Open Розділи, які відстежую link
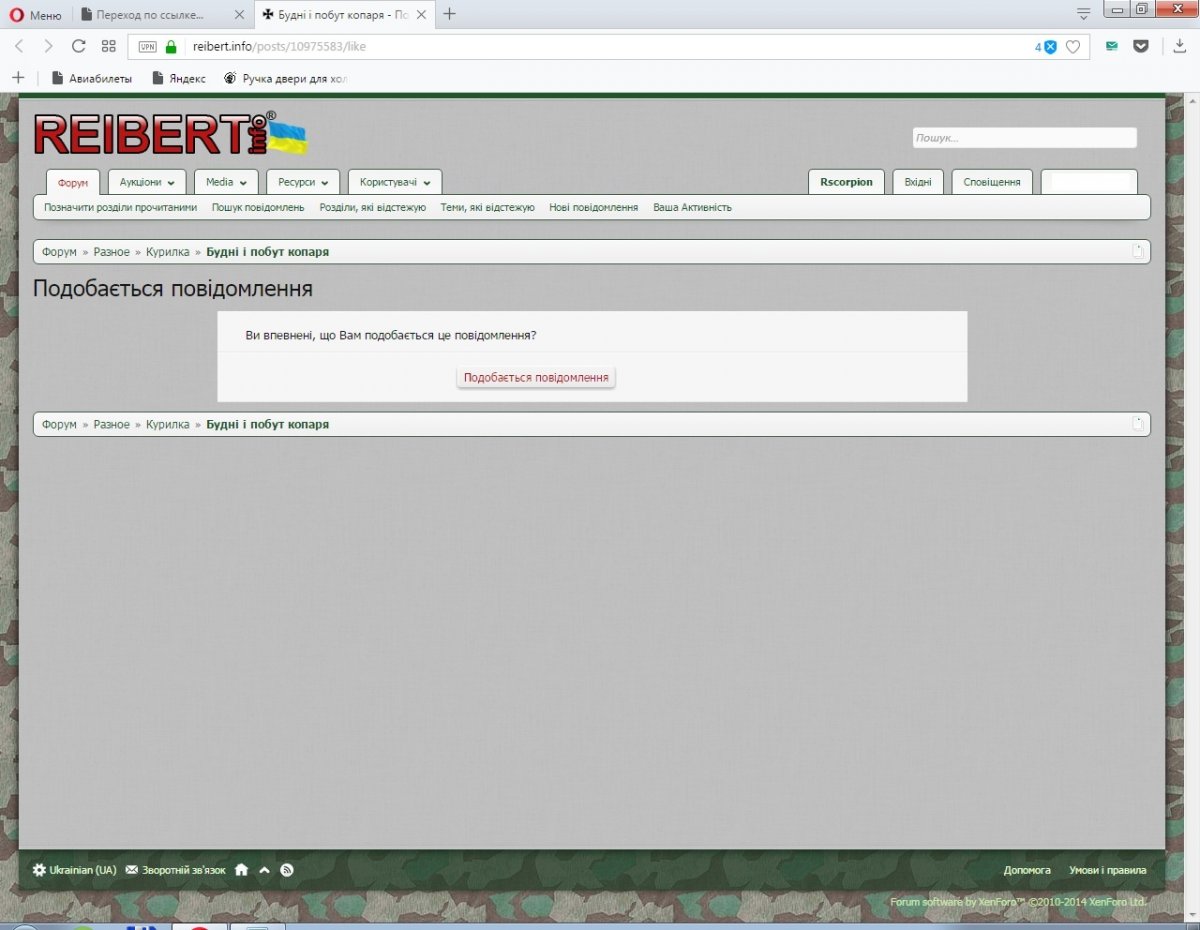The image size is (1200, 930). pyautogui.click(x=373, y=207)
